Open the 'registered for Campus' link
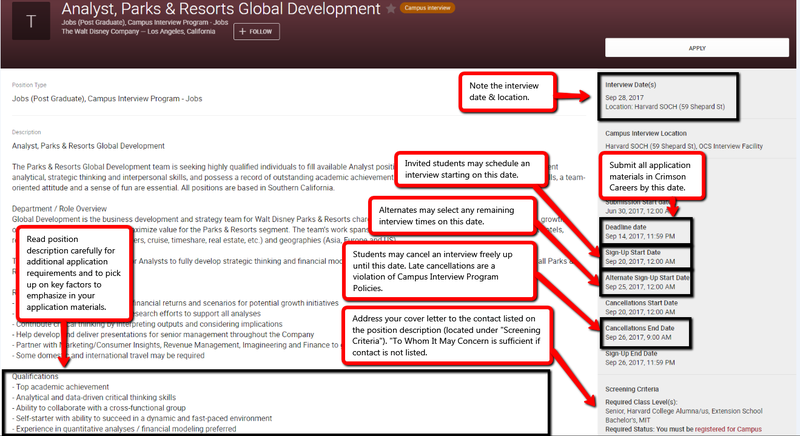The image size is (800, 436). [x=728, y=429]
